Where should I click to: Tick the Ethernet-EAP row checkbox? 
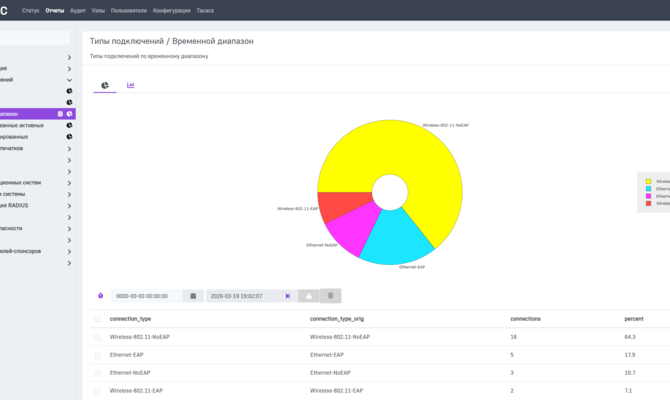pos(97,355)
